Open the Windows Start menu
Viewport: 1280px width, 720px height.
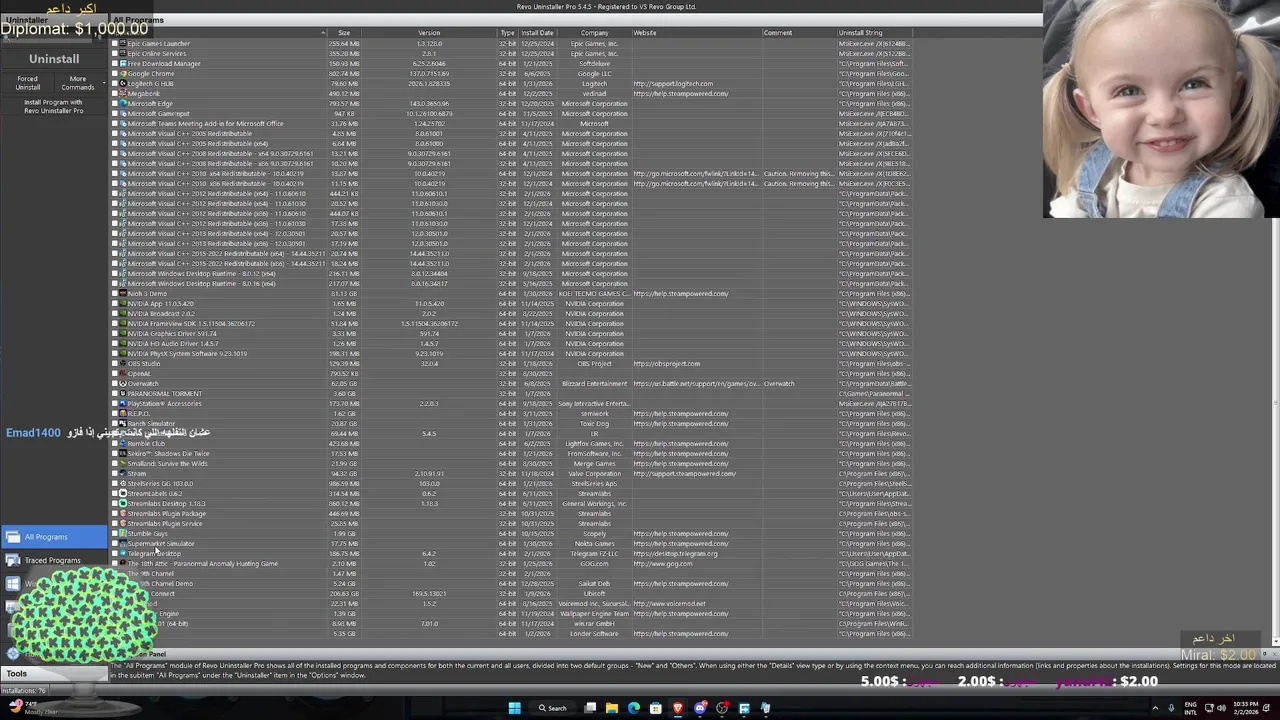(x=514, y=708)
